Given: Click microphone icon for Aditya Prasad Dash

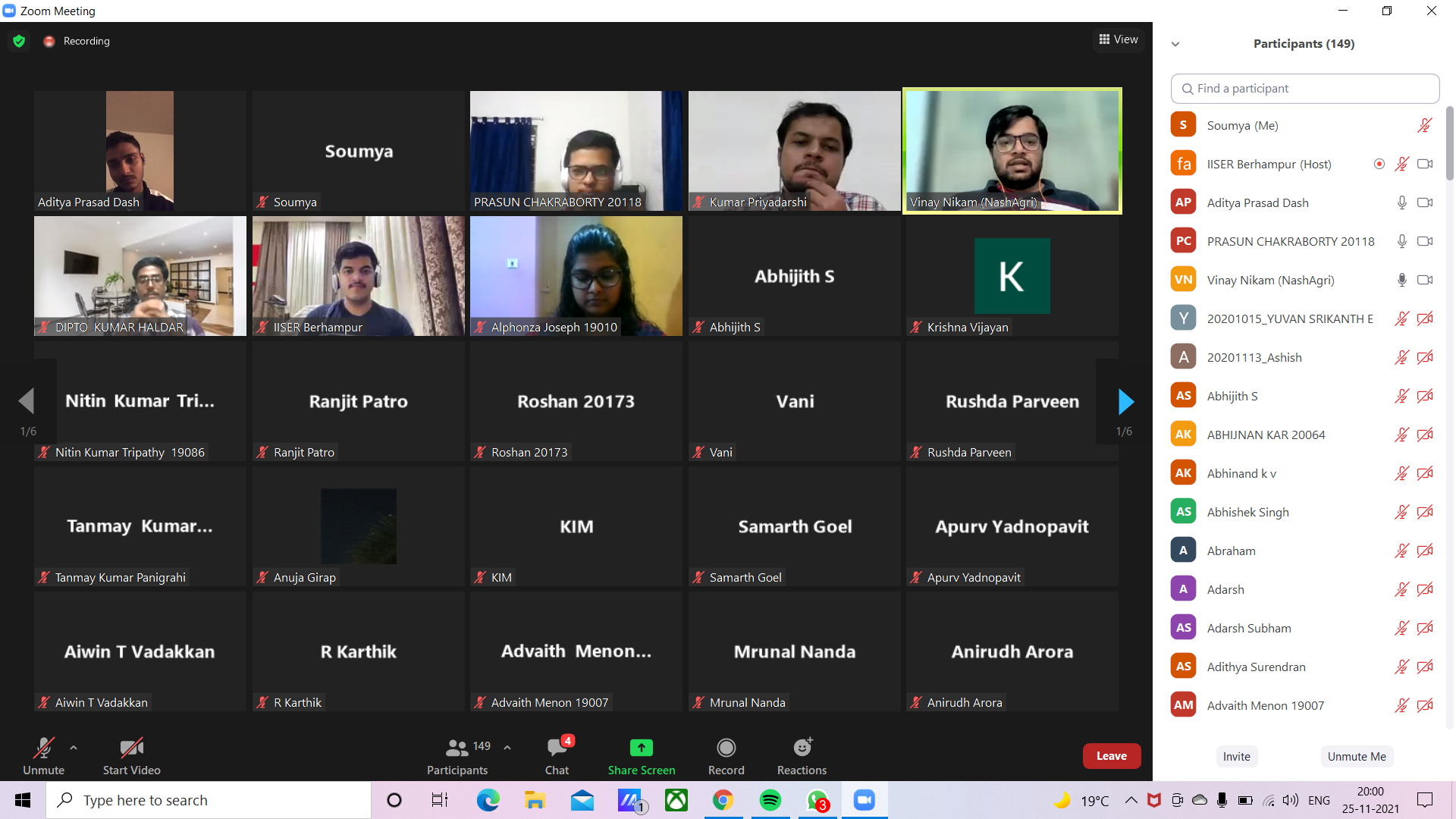Looking at the screenshot, I should coord(1402,203).
